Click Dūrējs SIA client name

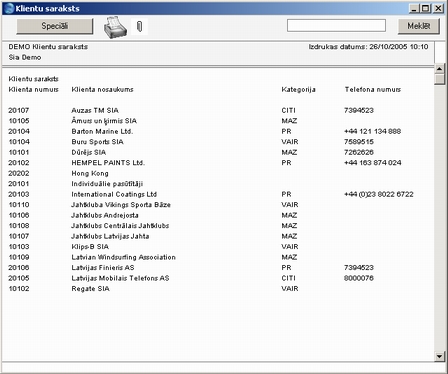click(x=89, y=152)
